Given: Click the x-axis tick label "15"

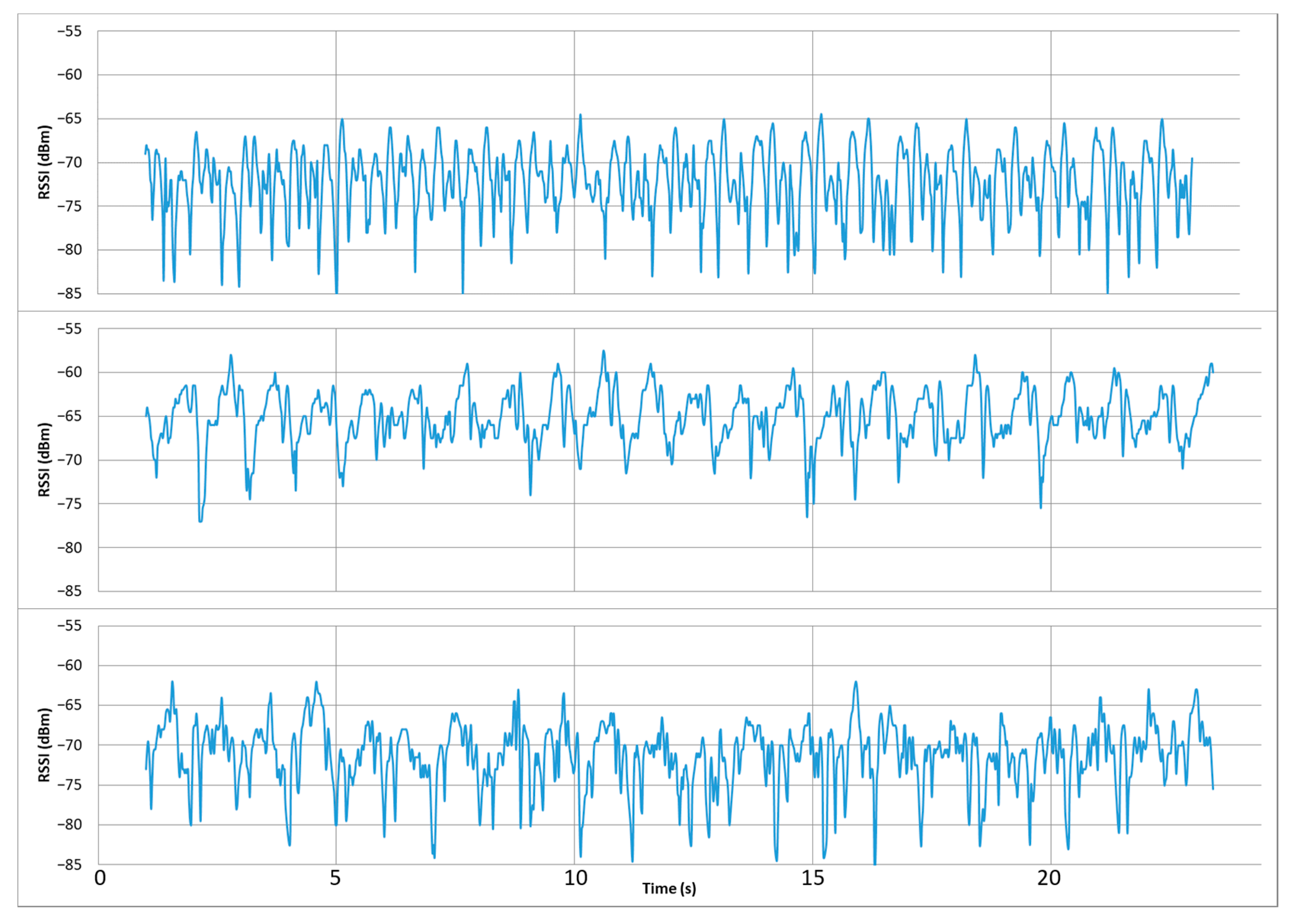Looking at the screenshot, I should [813, 878].
